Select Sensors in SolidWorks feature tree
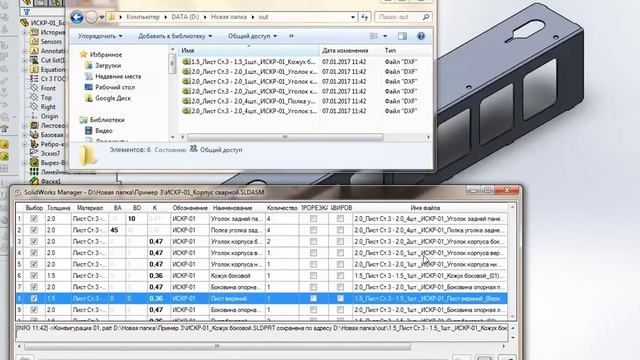Screen dimensions: 640x360 pos(51,42)
